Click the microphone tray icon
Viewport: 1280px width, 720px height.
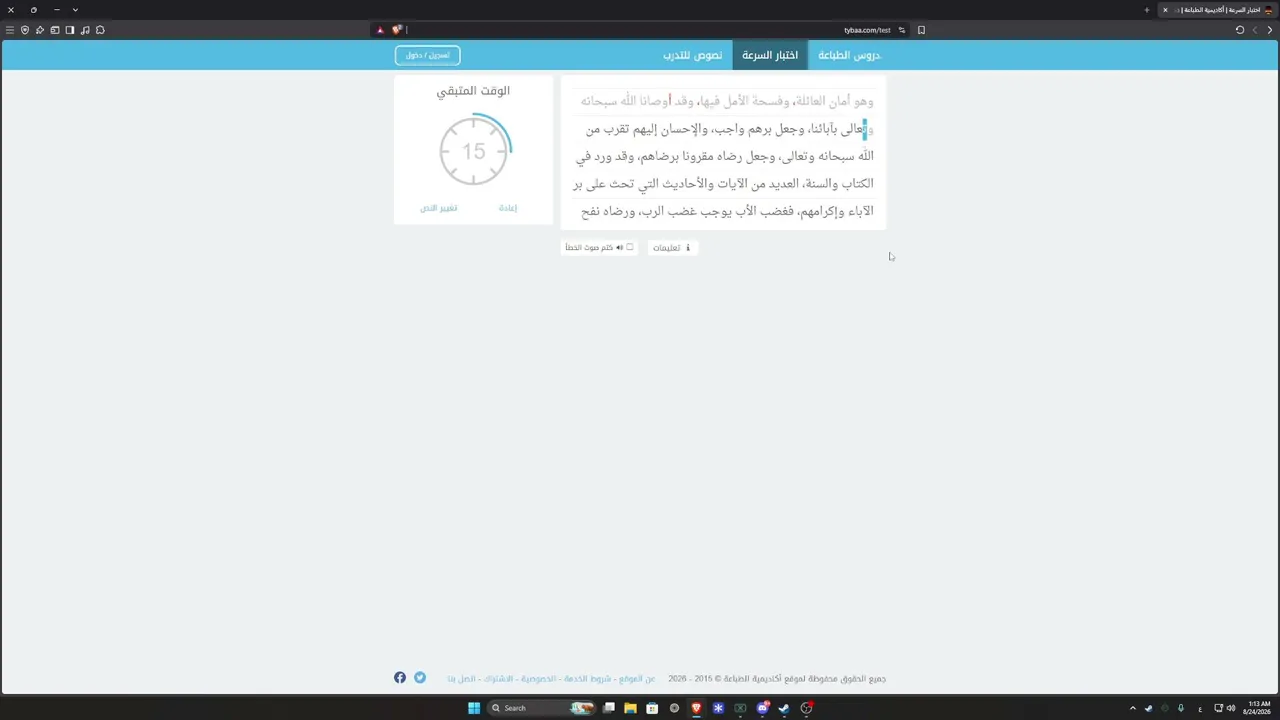tap(1181, 708)
